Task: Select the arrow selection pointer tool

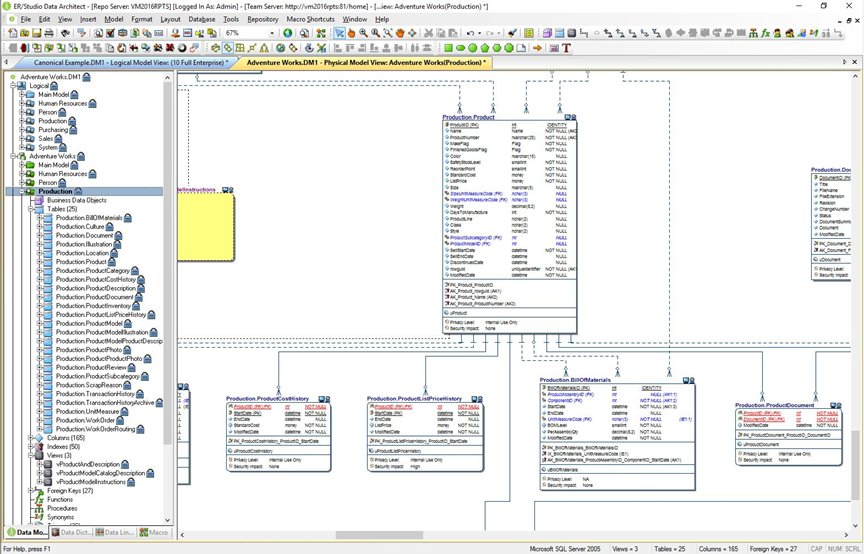Action: pyautogui.click(x=339, y=33)
